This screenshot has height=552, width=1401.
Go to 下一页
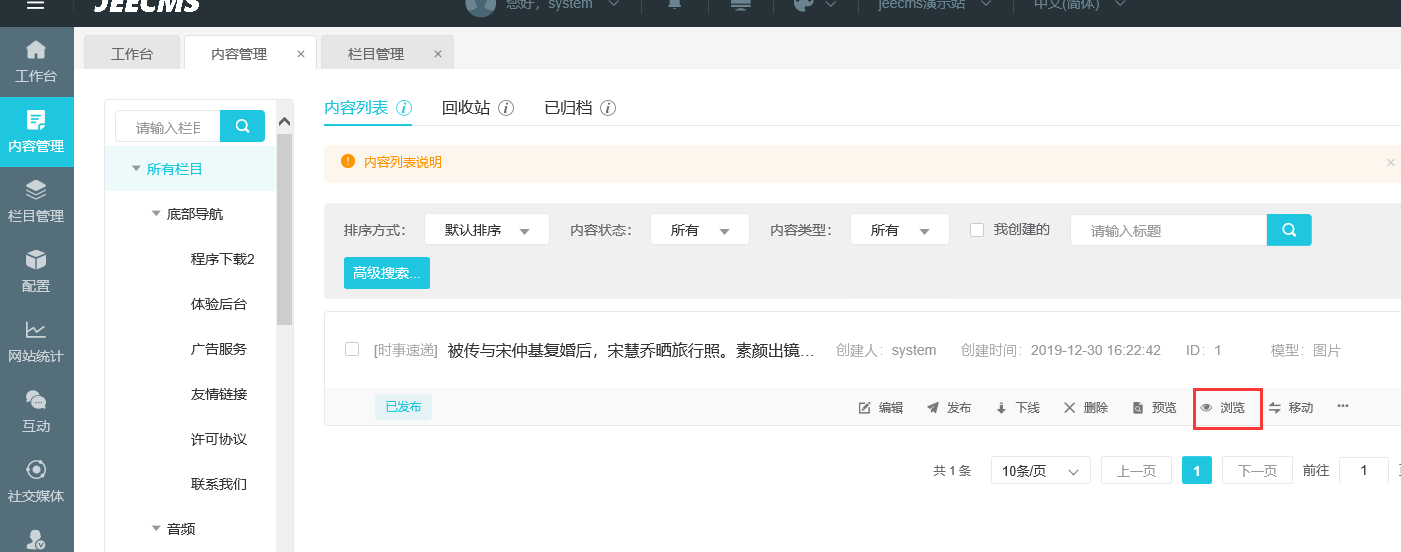click(x=1257, y=471)
